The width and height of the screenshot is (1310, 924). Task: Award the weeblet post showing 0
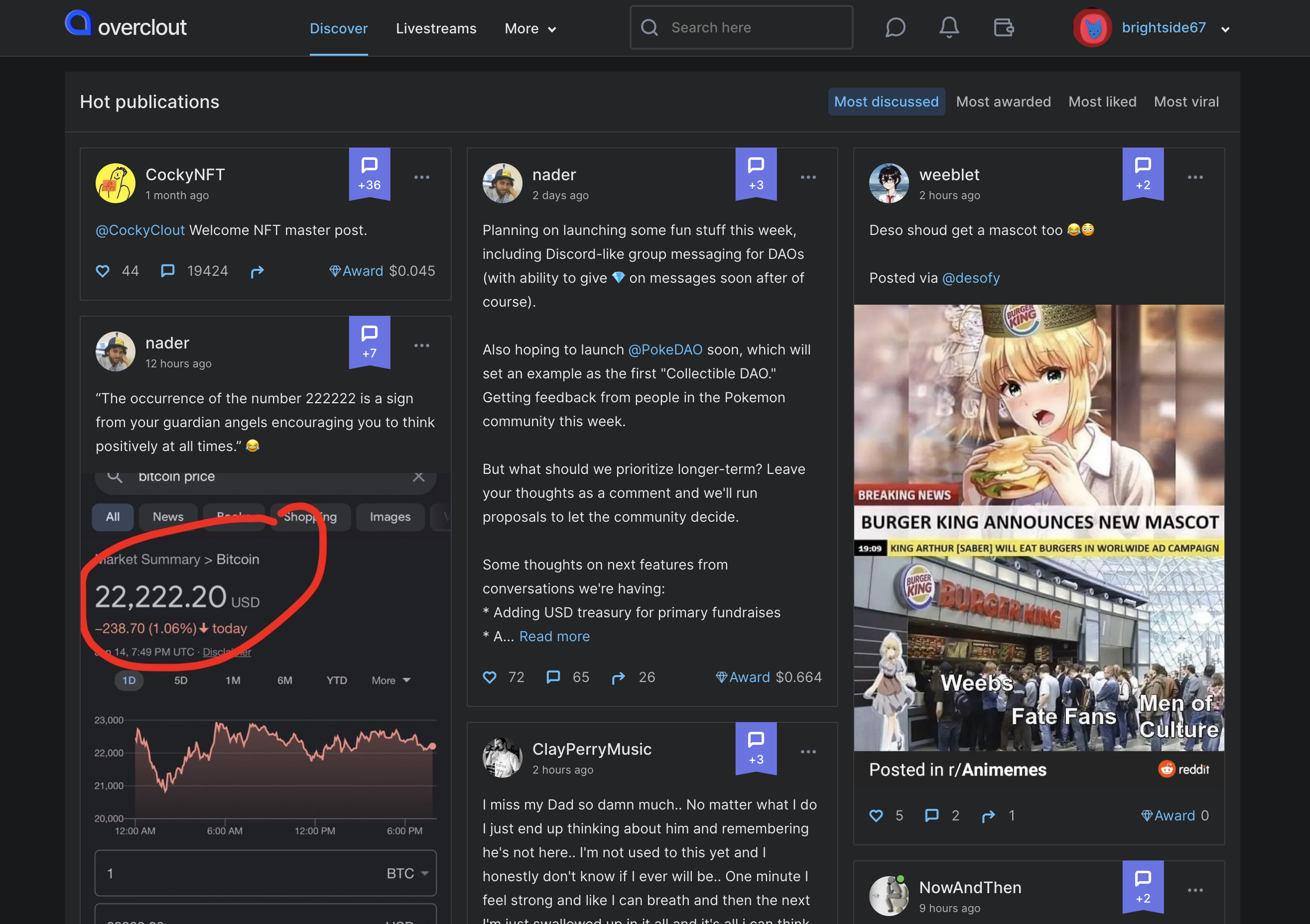tap(1168, 815)
